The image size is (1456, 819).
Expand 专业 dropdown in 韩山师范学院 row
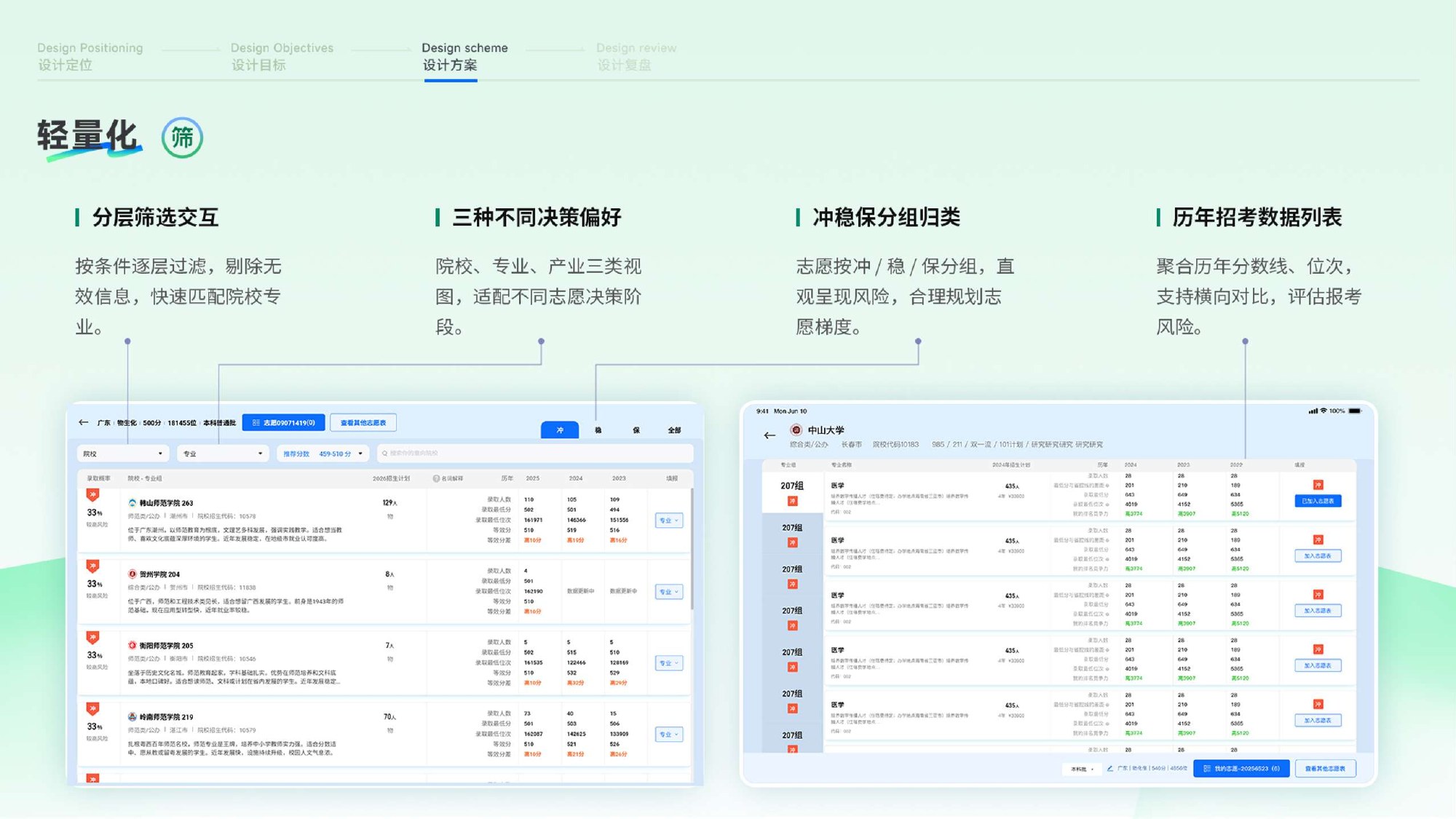pyautogui.click(x=668, y=521)
